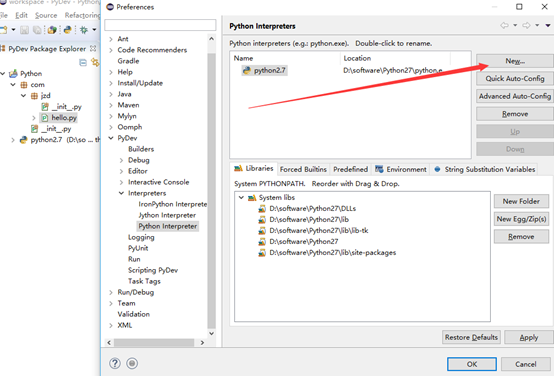
Task: Open the preferences page view menu arrow
Action: [x=548, y=25]
